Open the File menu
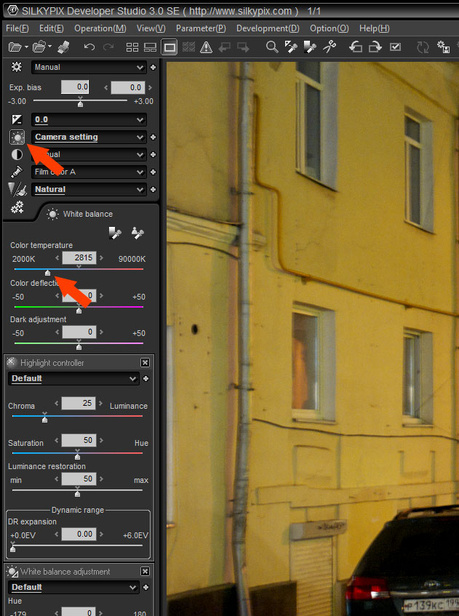The width and height of the screenshot is (459, 616). [x=17, y=28]
